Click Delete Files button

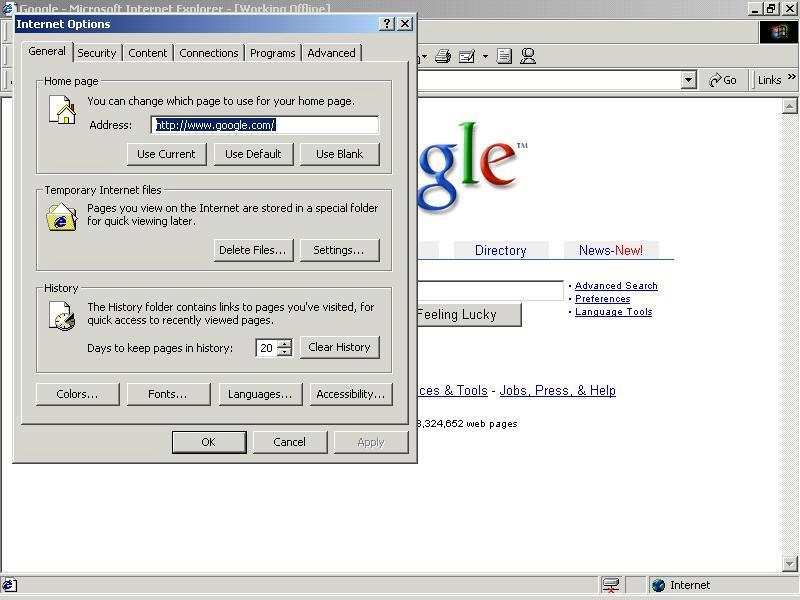253,250
